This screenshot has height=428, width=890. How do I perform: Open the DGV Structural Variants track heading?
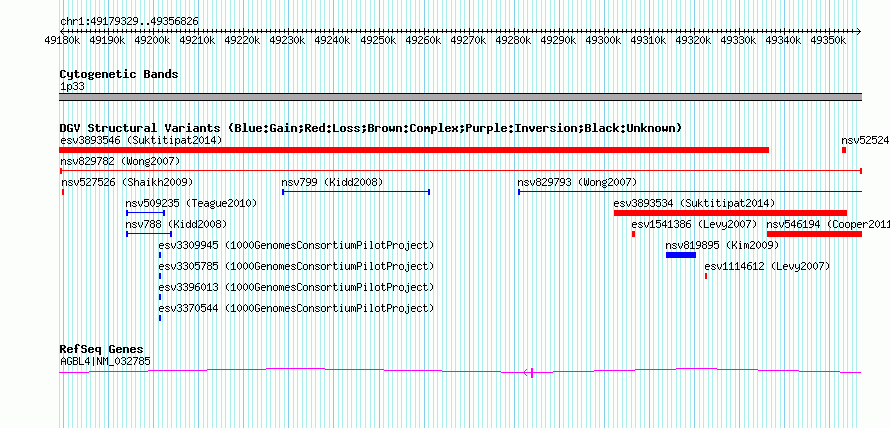[x=370, y=128]
